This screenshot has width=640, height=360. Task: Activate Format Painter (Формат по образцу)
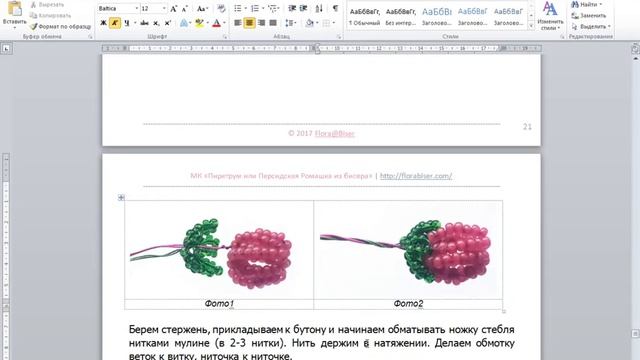pos(60,27)
